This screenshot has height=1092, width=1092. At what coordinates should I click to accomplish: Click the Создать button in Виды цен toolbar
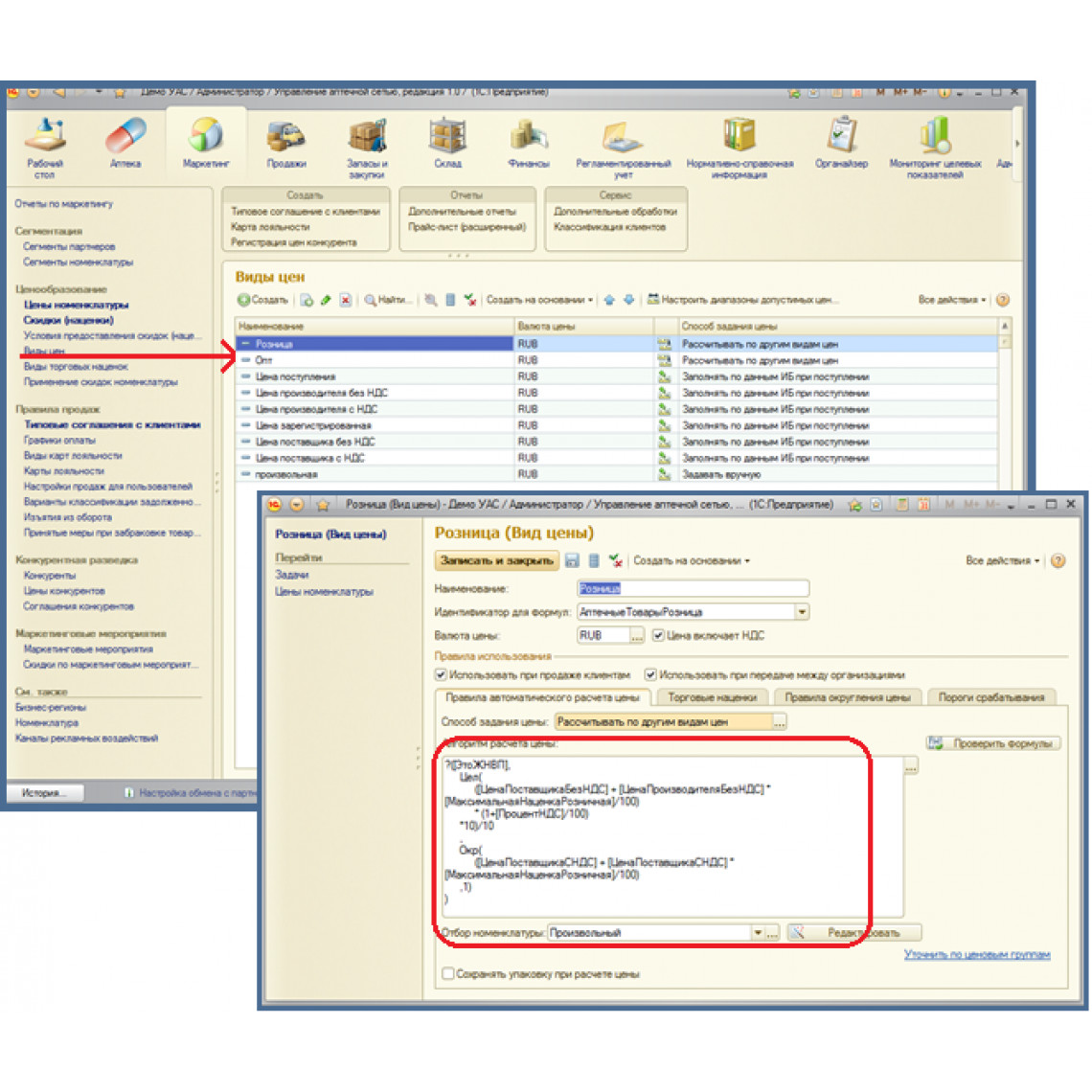[x=262, y=300]
